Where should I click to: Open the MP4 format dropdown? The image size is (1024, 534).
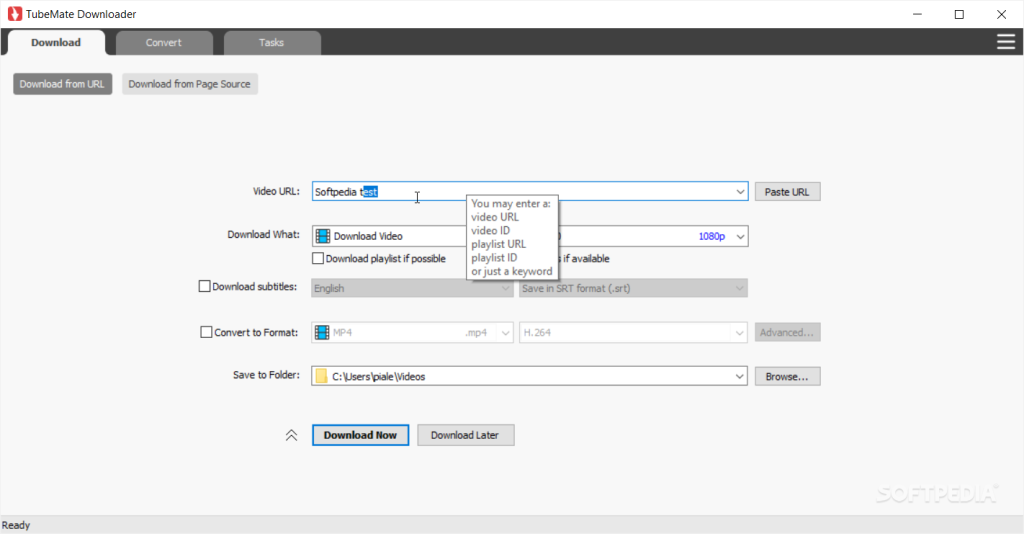point(412,332)
